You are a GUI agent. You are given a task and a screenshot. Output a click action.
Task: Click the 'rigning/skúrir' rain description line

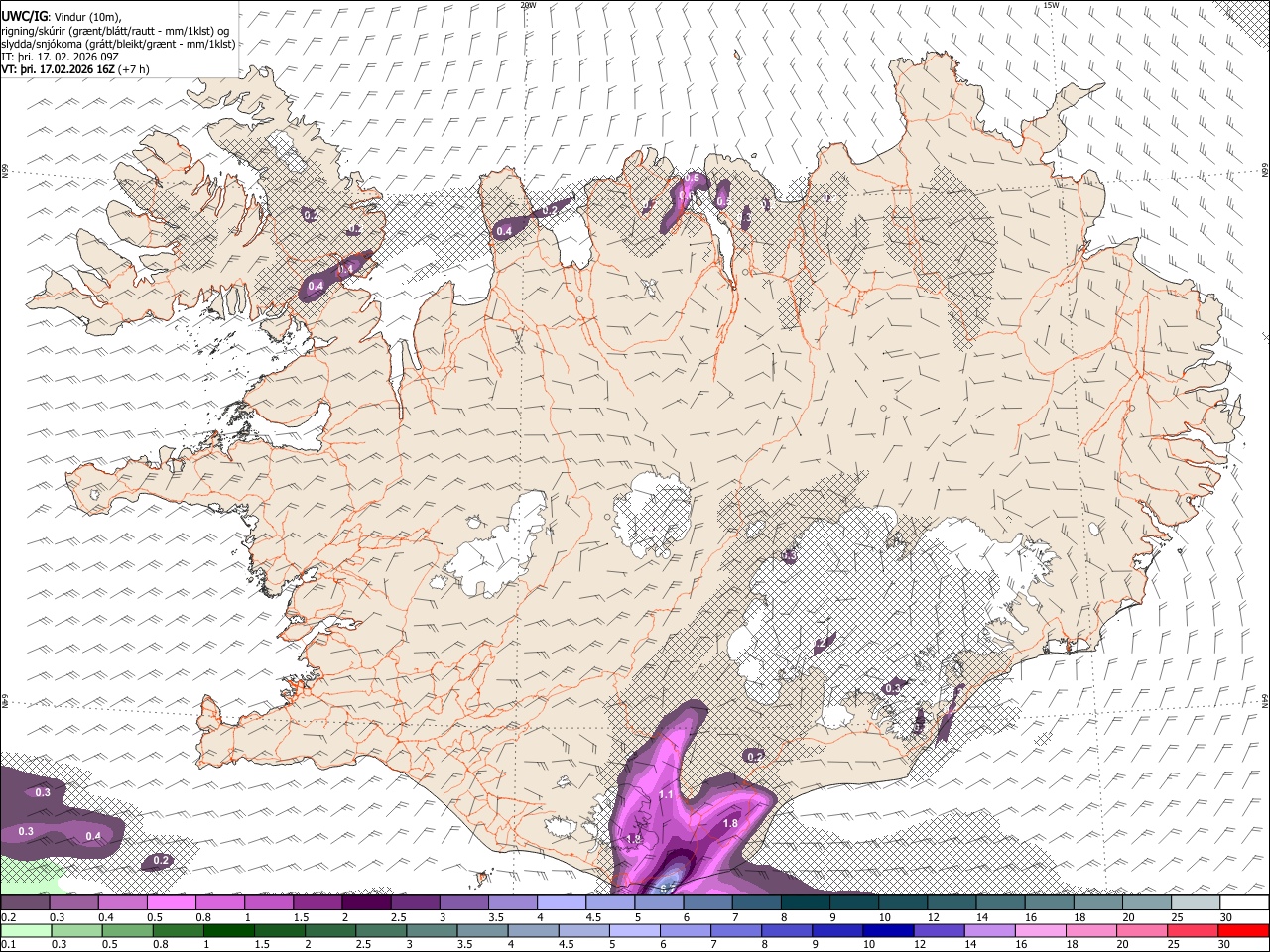tap(115, 31)
